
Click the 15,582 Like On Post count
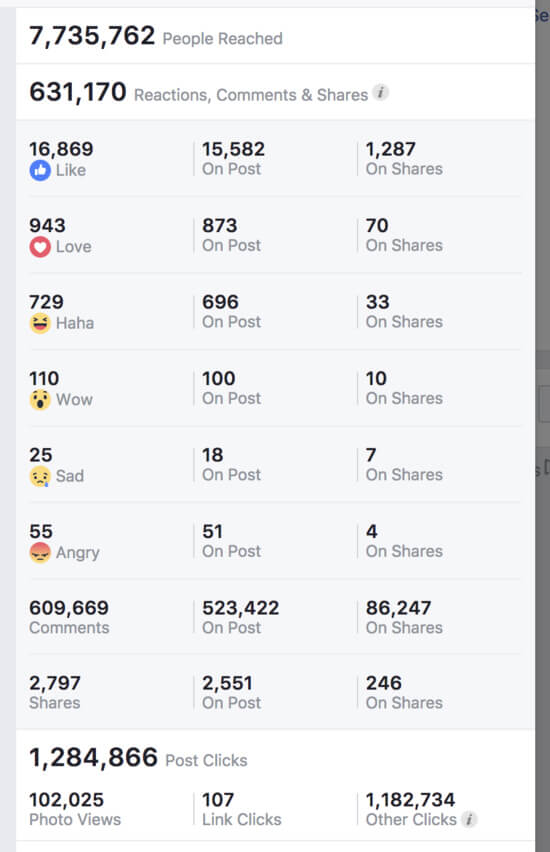[234, 149]
